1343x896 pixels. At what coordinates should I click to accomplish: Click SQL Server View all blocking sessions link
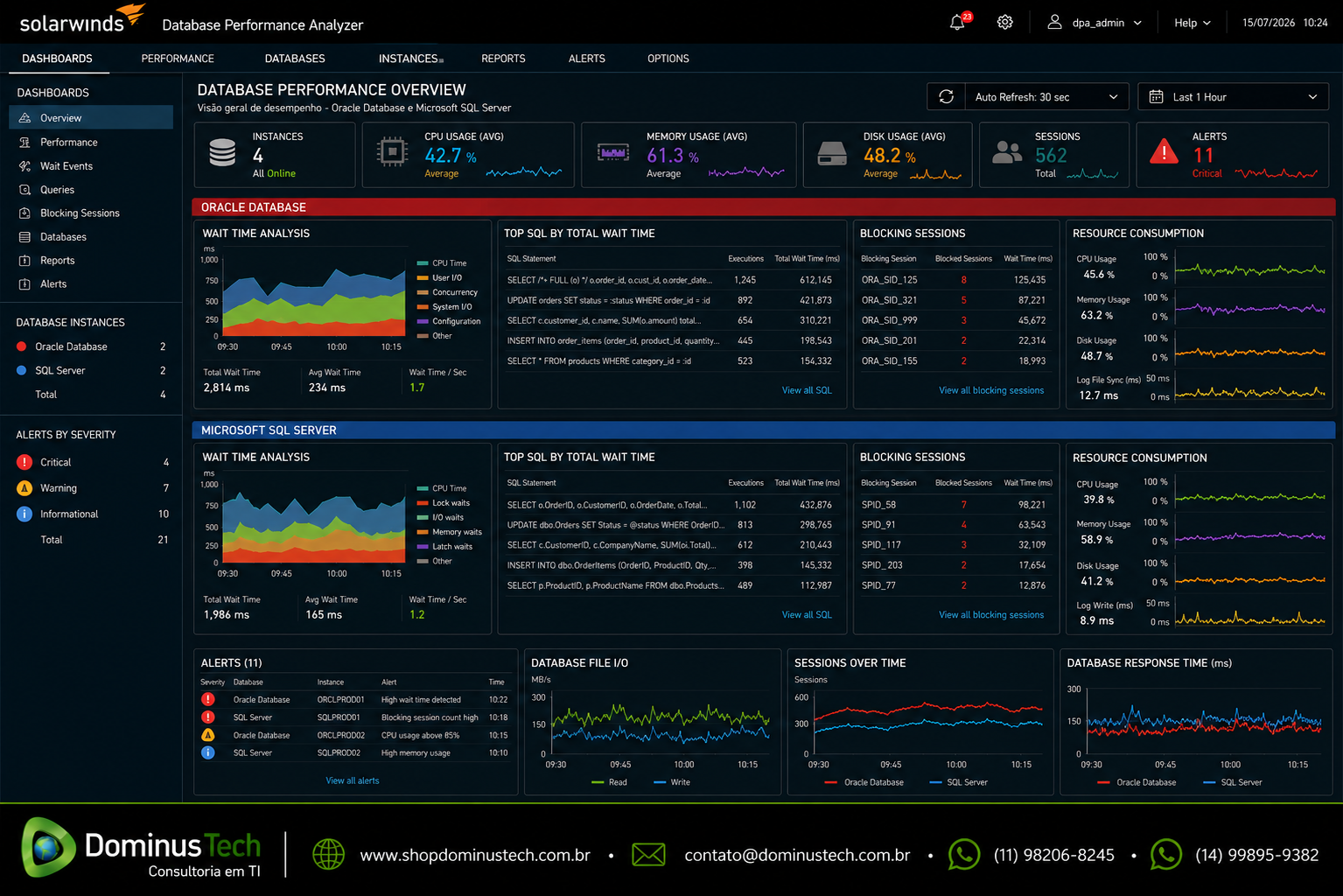point(991,615)
